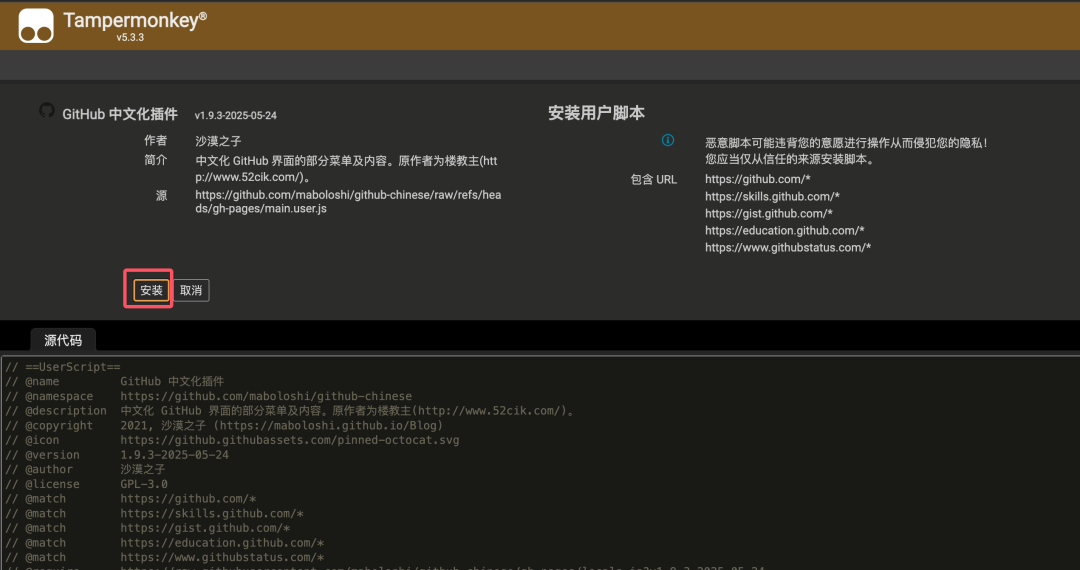Viewport: 1080px width, 570px height.
Task: Click the @copyright line in source code
Action: point(225,425)
